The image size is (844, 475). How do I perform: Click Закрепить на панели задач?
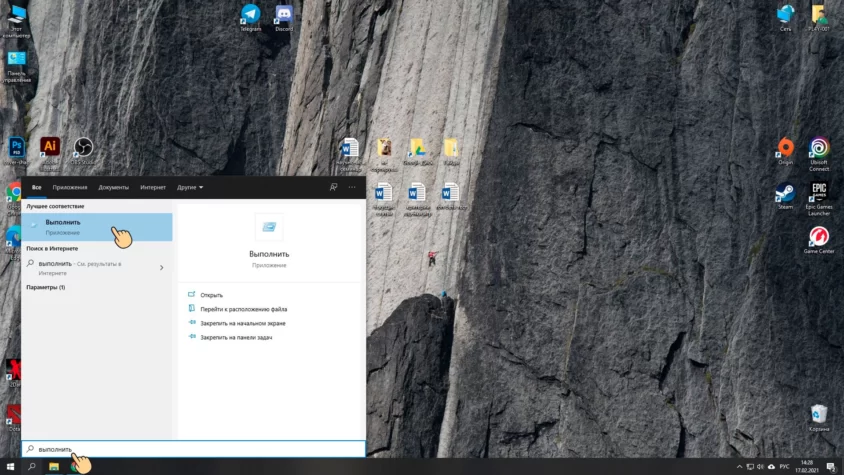point(236,337)
